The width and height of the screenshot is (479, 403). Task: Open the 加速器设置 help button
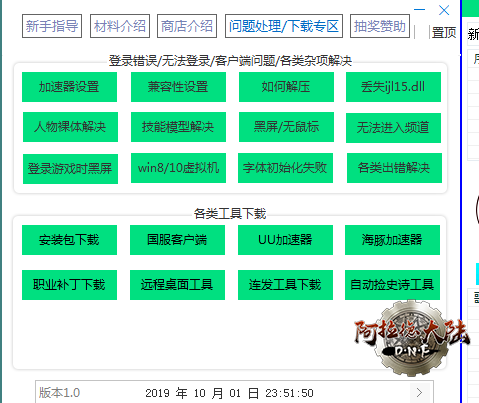(69, 87)
